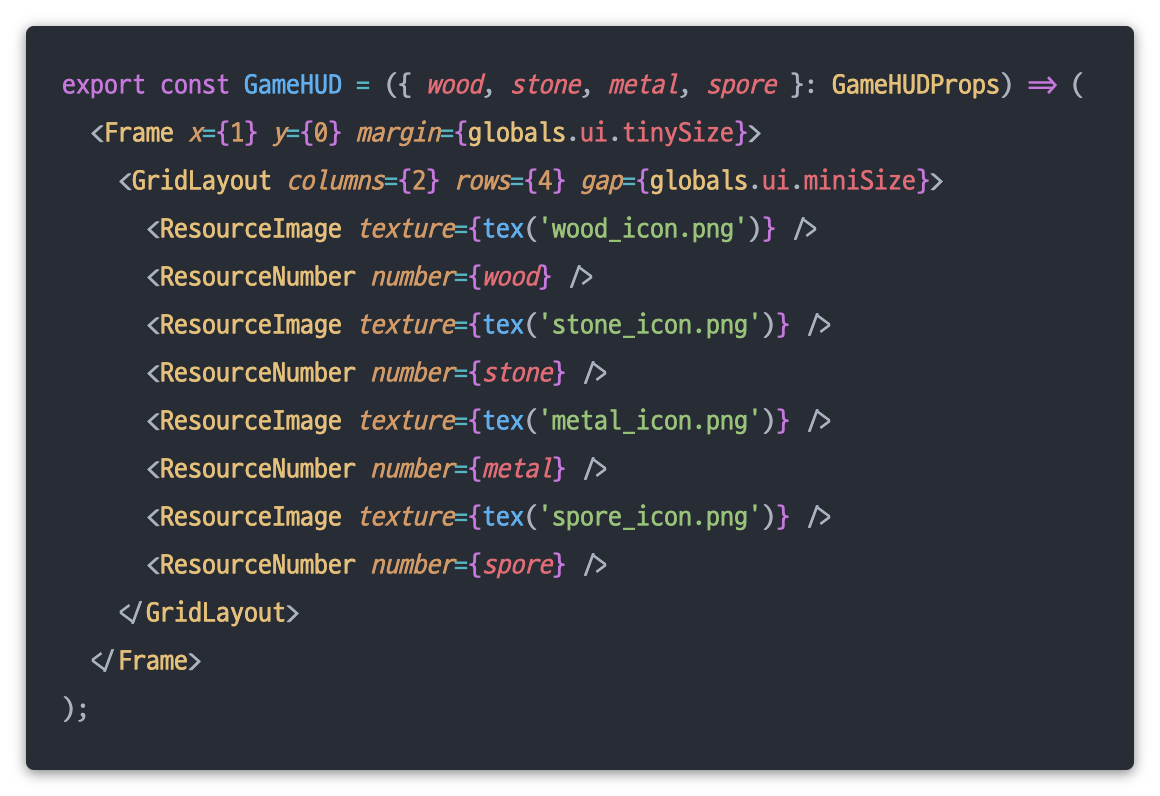Click the GameHUD component name
The width and height of the screenshot is (1160, 796).
293,85
